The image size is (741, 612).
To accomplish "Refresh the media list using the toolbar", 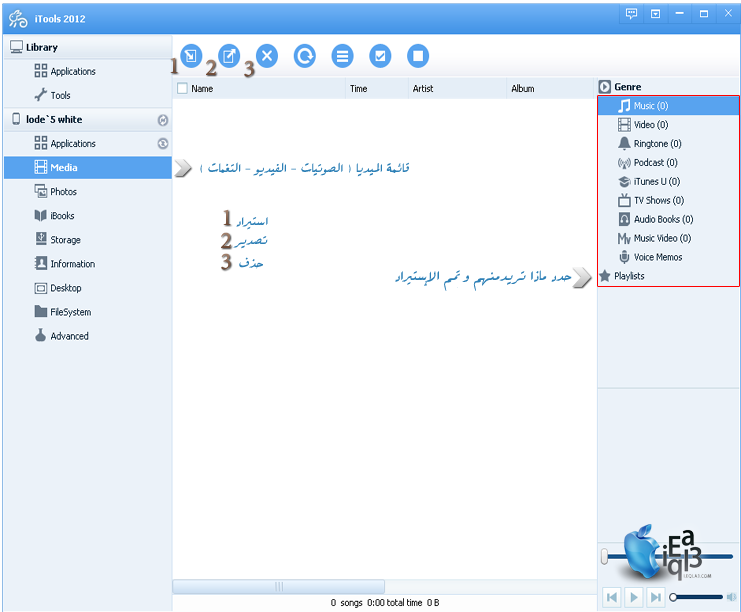I will 304,56.
